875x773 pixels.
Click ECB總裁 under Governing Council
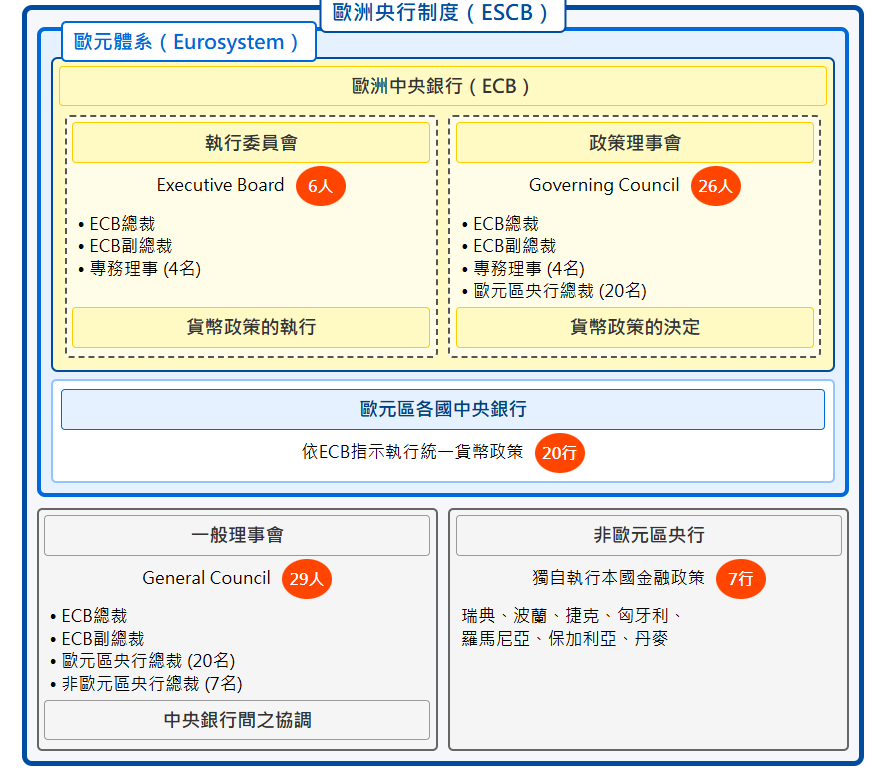tap(506, 224)
